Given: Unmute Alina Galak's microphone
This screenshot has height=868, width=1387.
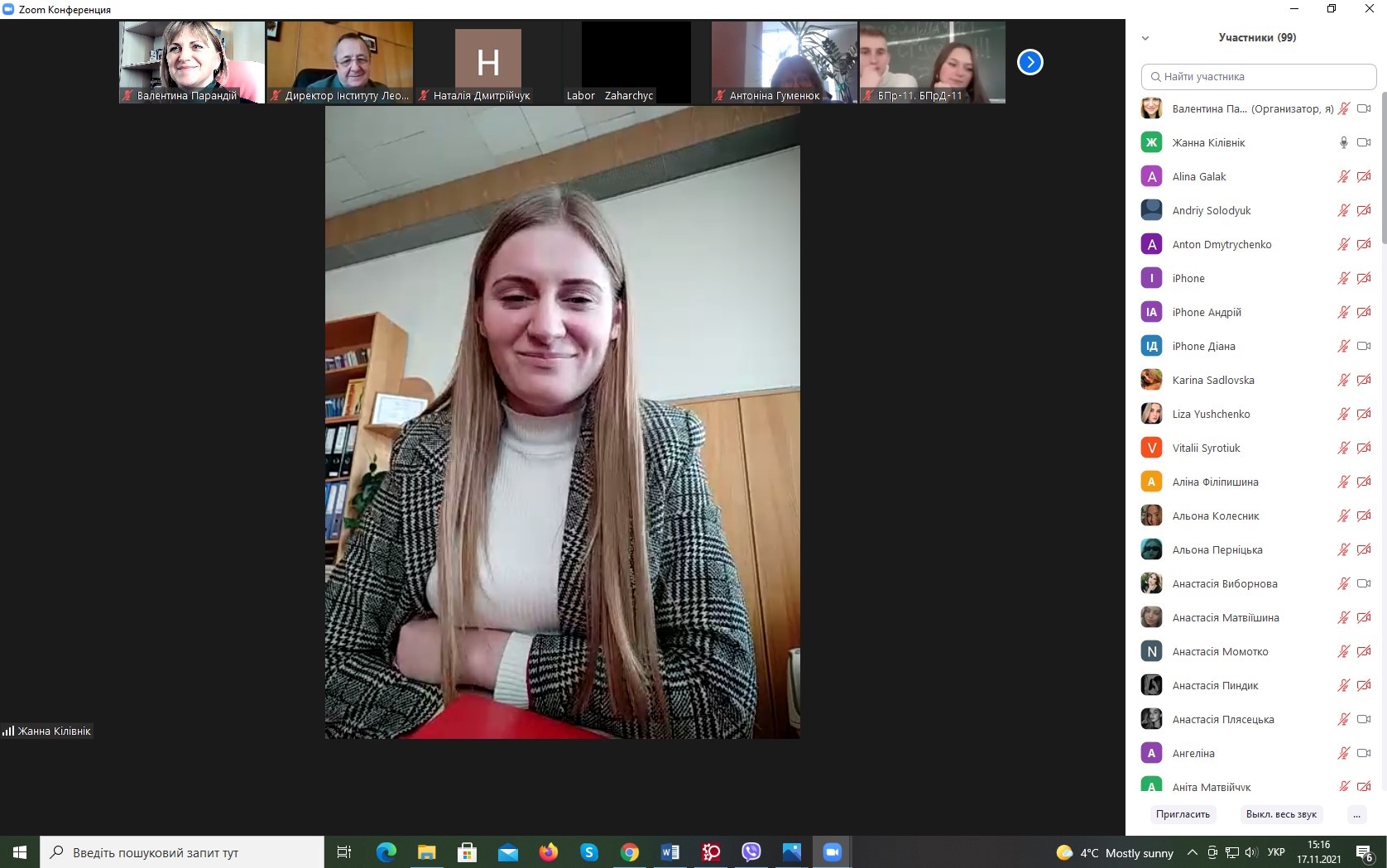Looking at the screenshot, I should 1343,176.
